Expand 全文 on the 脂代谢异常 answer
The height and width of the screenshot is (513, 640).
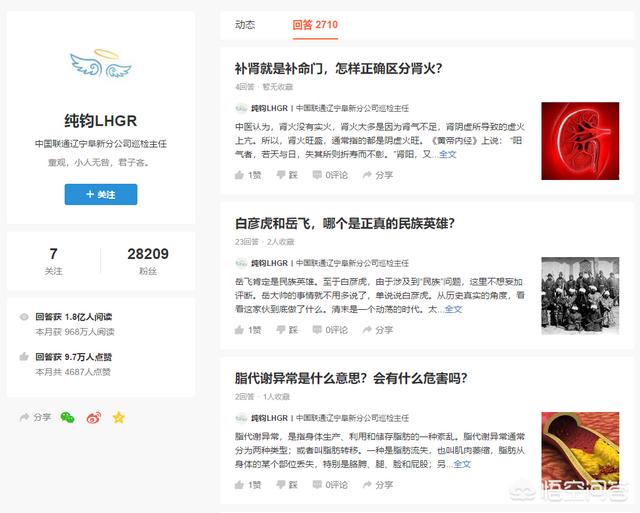461,464
